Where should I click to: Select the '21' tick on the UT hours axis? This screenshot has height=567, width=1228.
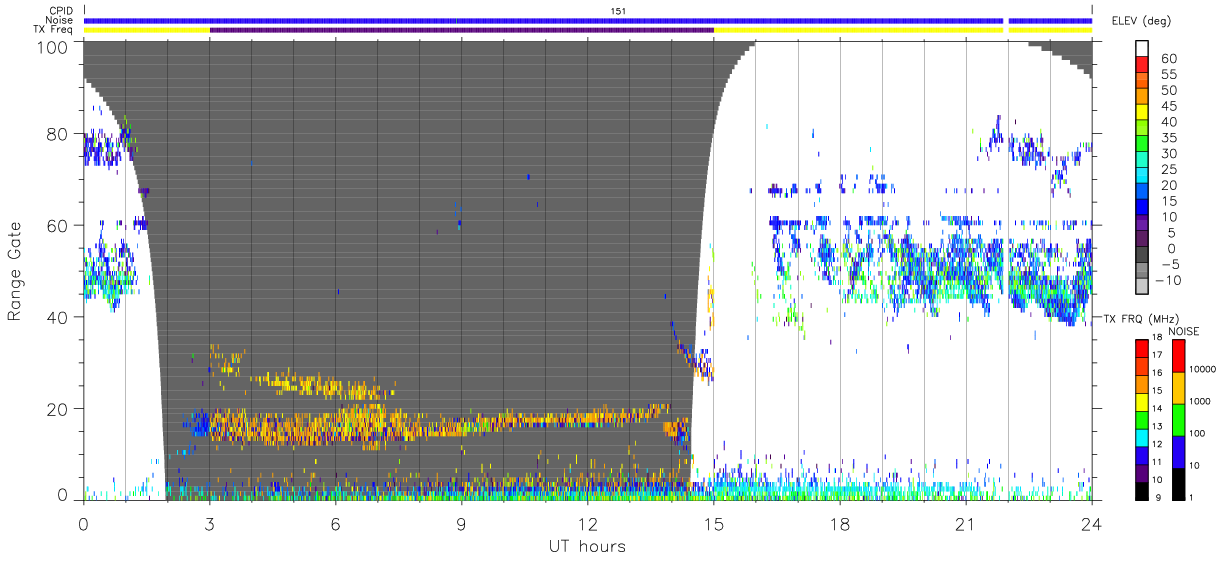[966, 523]
